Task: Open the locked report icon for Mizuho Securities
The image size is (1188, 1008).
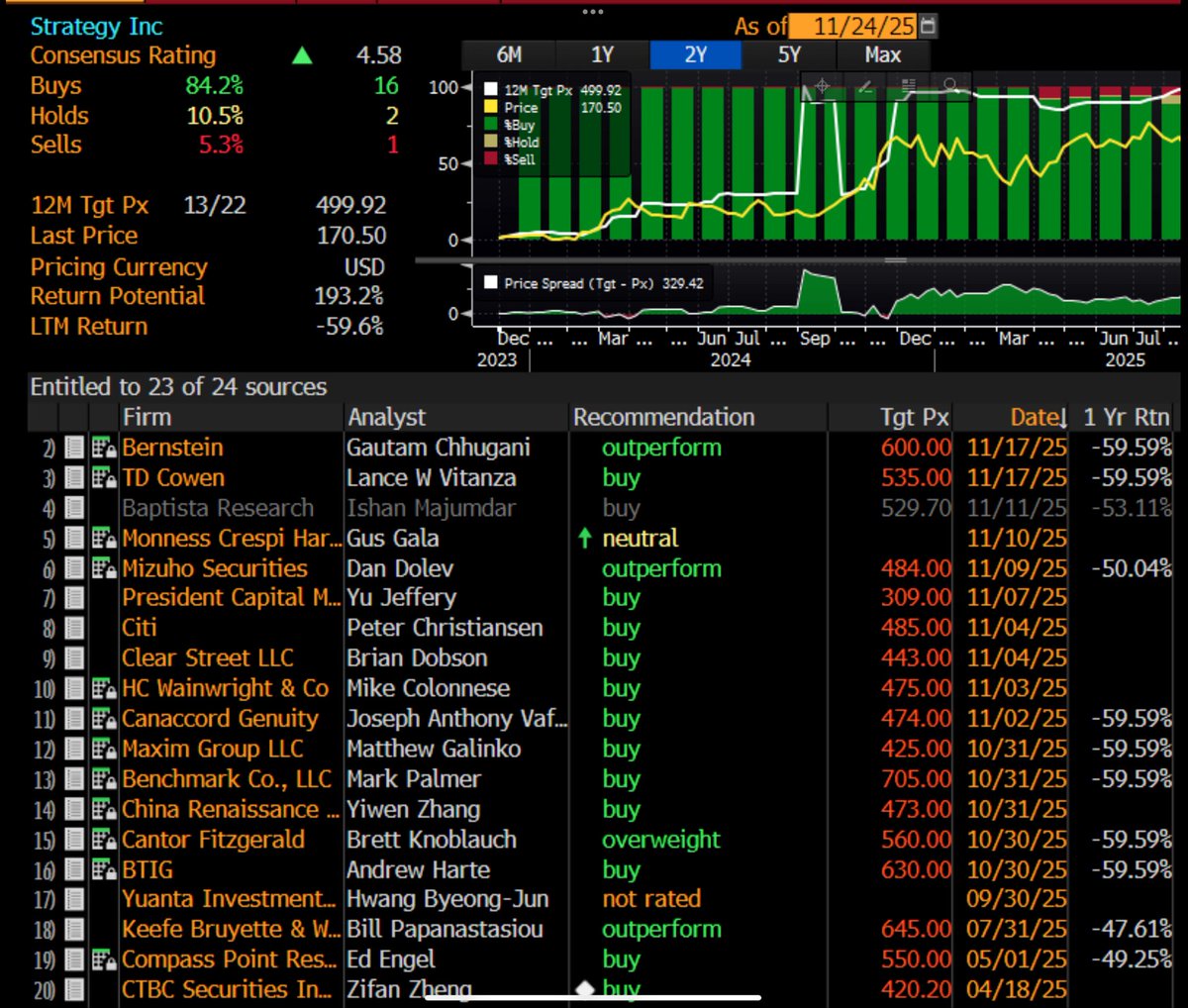Action: (x=104, y=568)
